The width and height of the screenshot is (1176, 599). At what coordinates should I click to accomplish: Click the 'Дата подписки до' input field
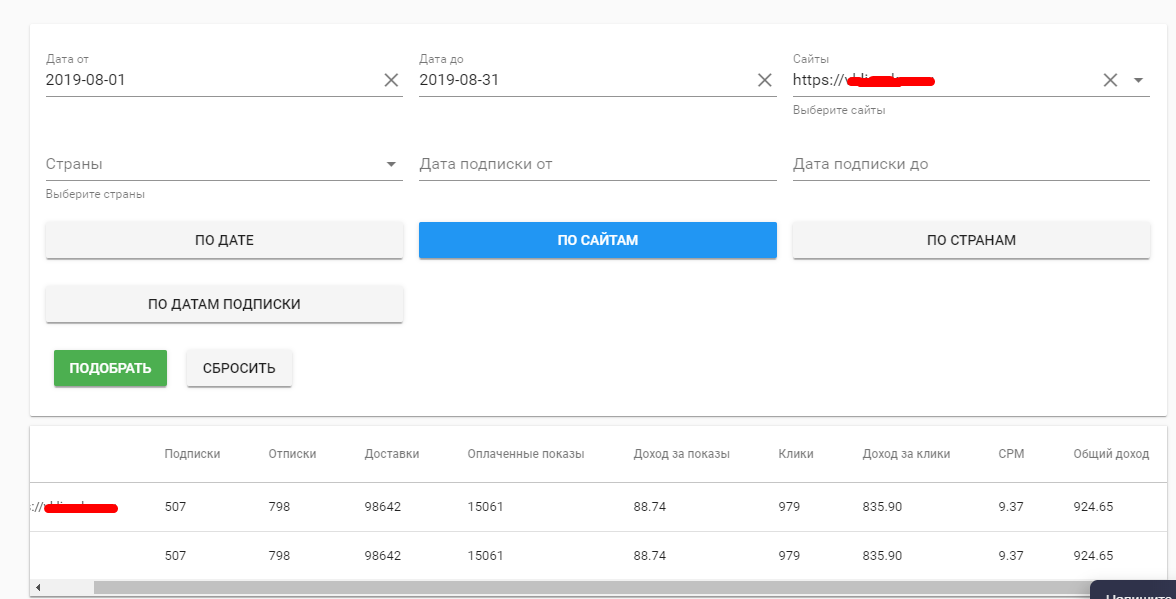click(x=970, y=164)
